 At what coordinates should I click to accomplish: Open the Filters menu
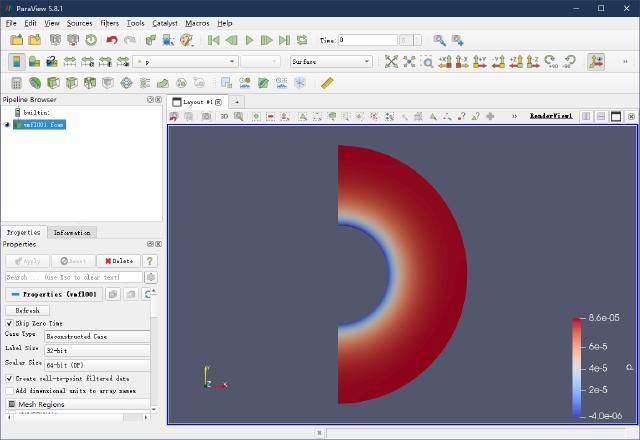tap(109, 23)
